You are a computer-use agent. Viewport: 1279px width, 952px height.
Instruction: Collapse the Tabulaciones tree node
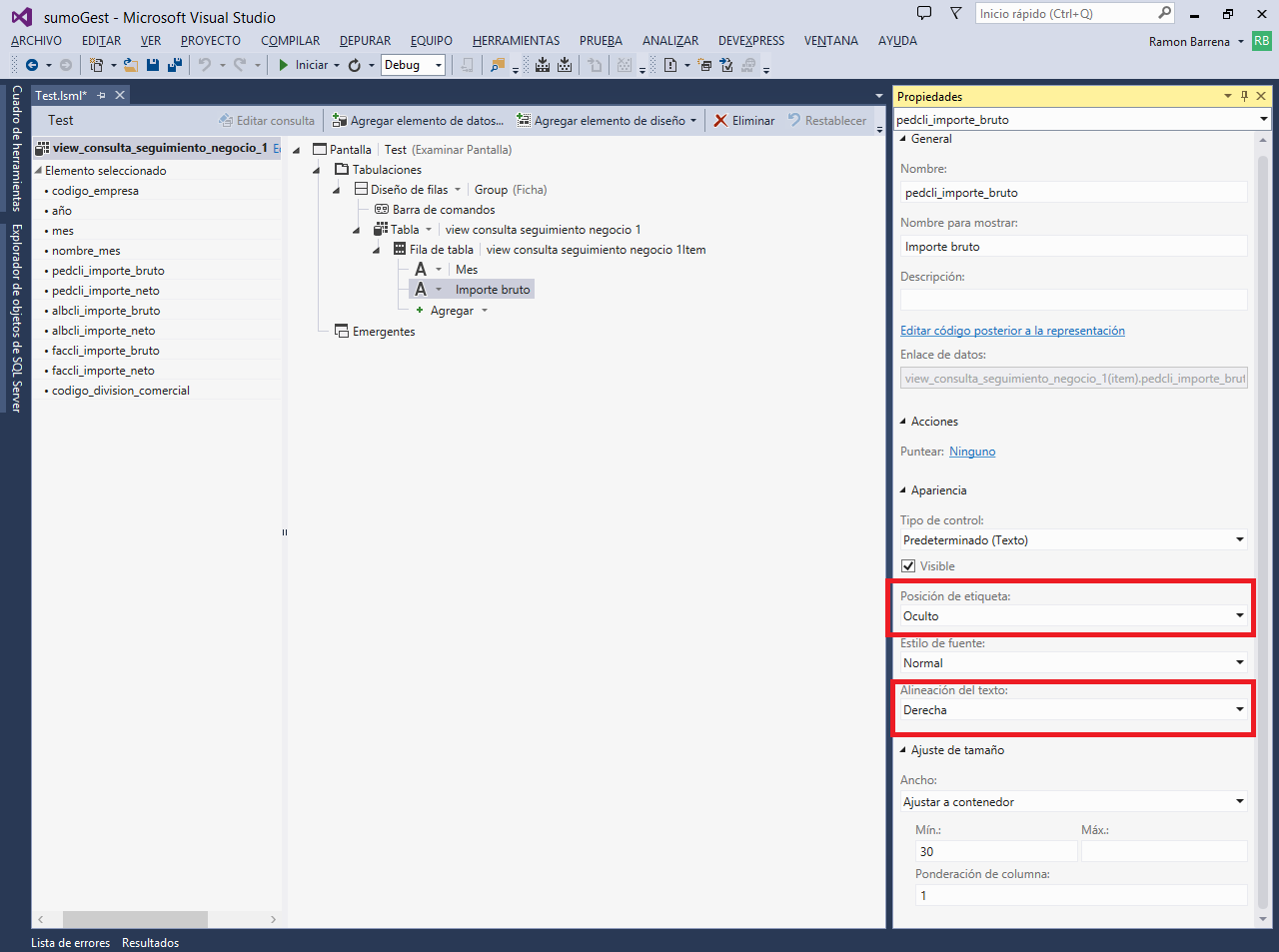316,169
